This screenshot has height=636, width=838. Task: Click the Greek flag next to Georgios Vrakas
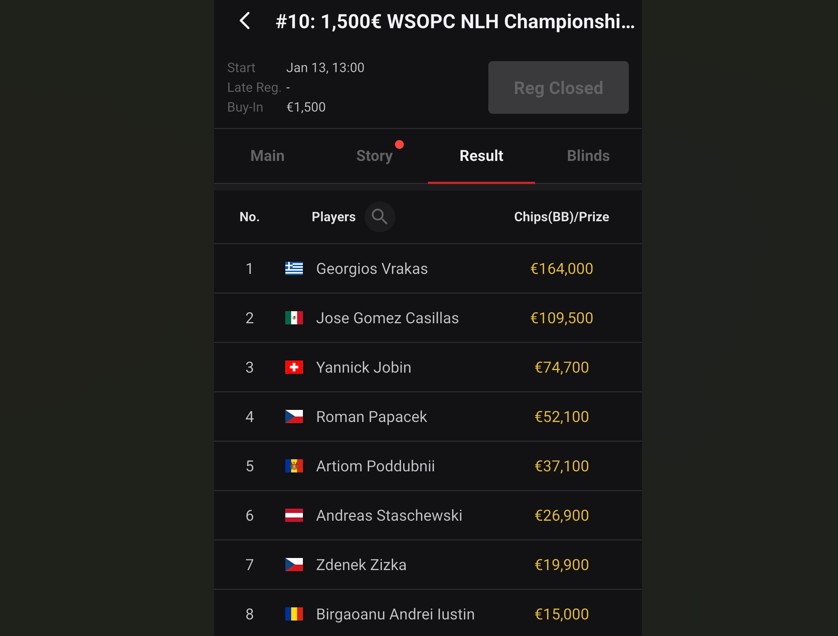pos(292,268)
